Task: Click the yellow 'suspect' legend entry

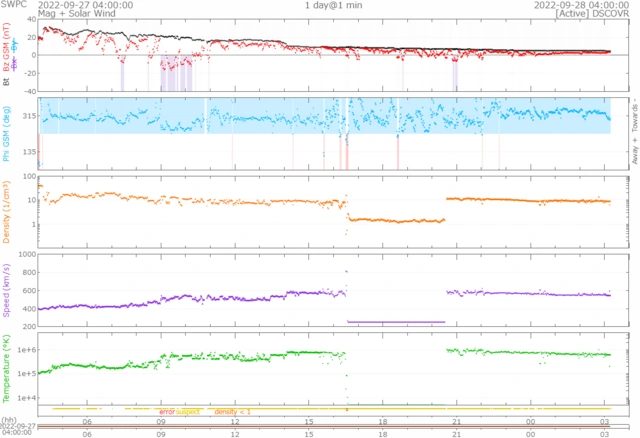Action: [188, 412]
